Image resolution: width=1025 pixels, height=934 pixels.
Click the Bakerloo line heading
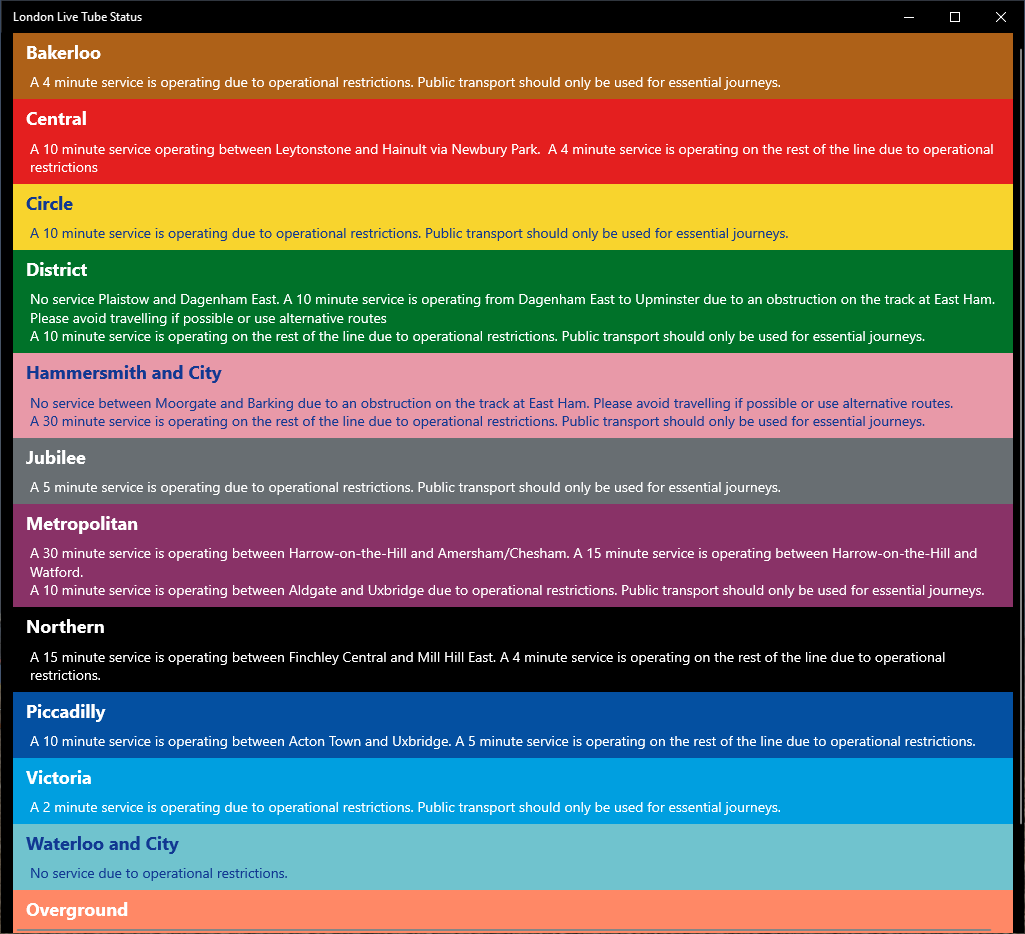pos(63,53)
